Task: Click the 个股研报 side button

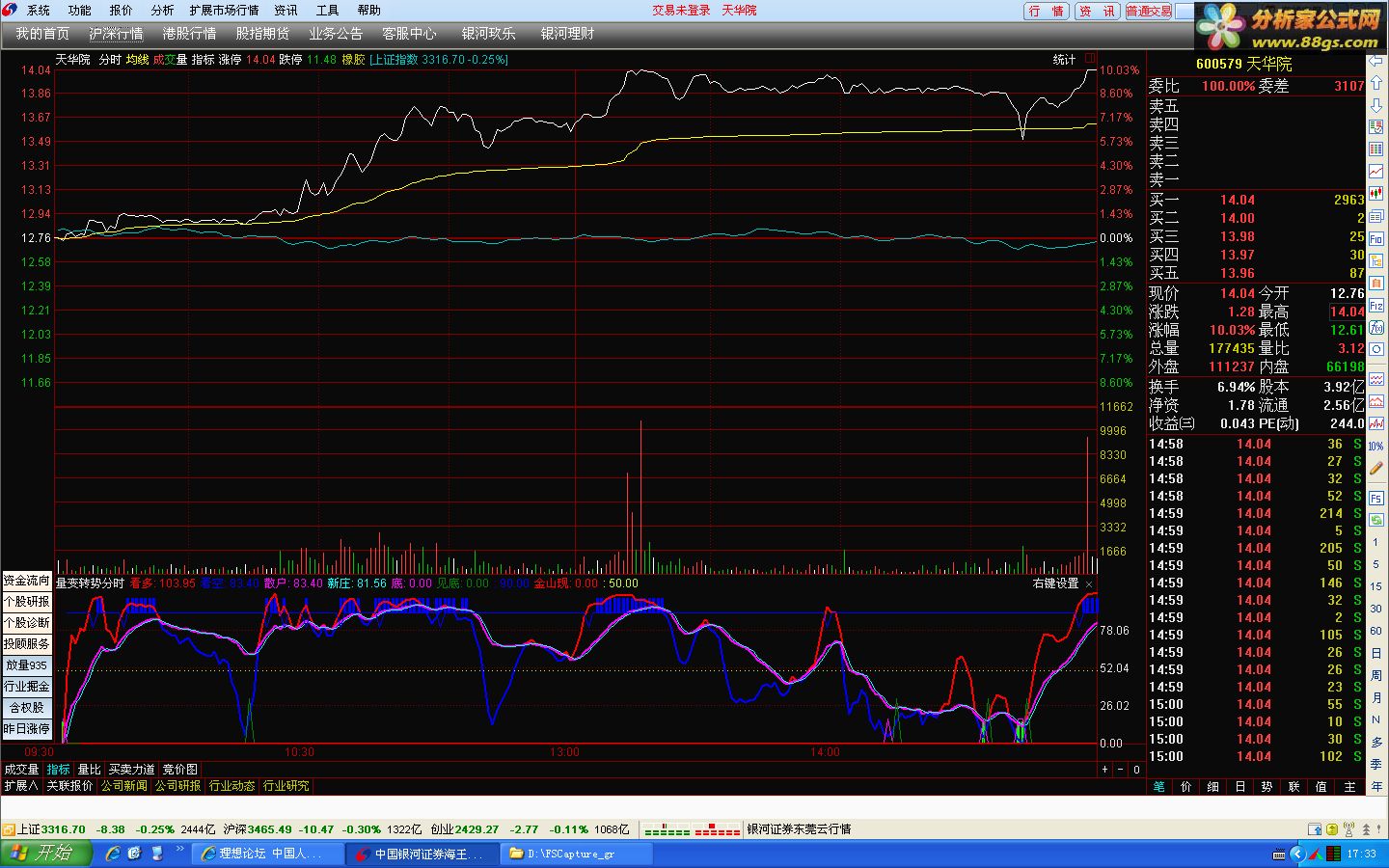Action: (26, 602)
